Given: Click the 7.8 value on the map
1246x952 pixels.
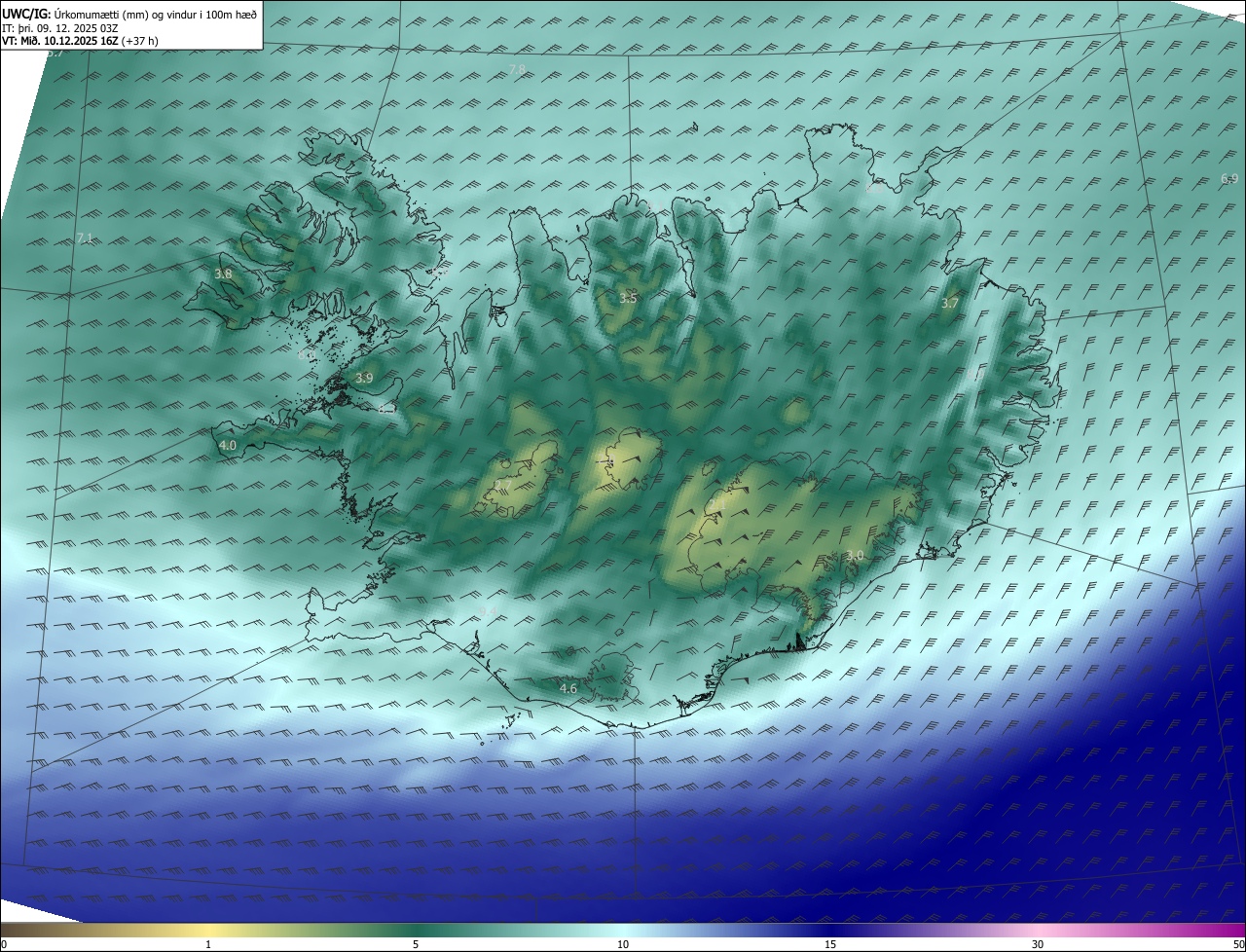Looking at the screenshot, I should [x=517, y=69].
